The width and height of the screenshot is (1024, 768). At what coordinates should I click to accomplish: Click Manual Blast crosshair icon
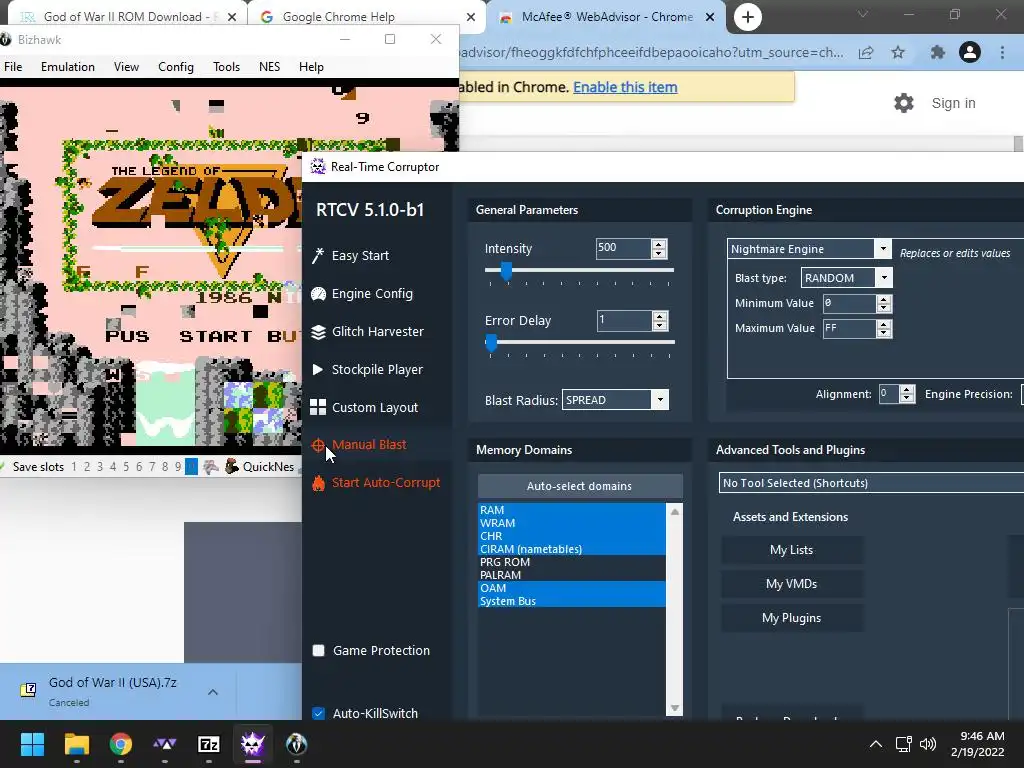coord(318,445)
